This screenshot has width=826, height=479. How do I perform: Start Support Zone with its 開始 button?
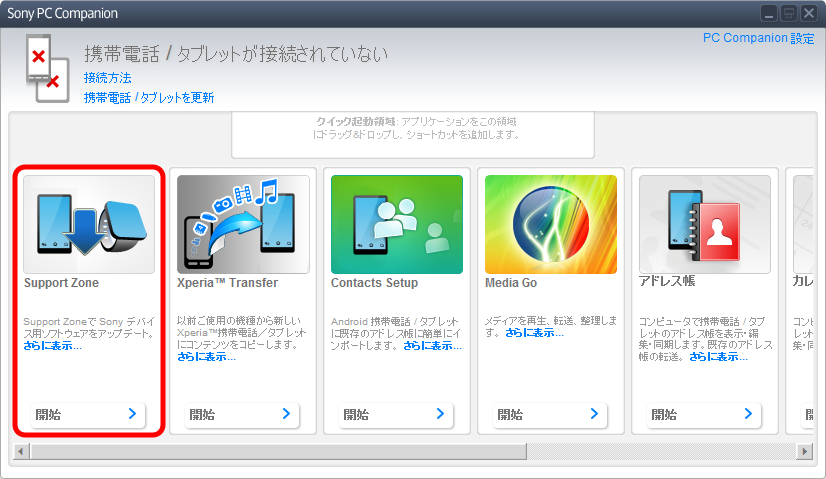87,415
